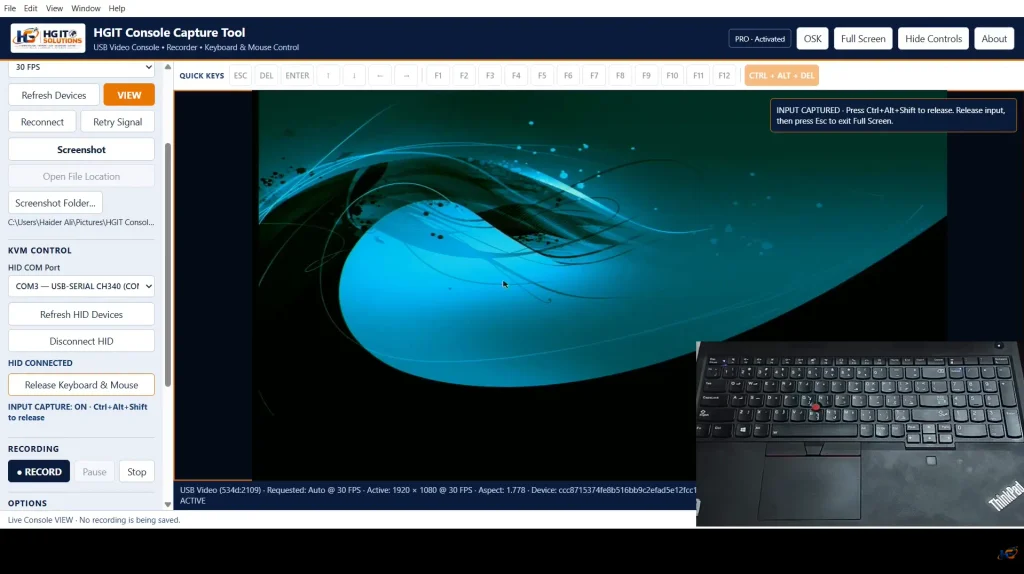Click Refresh HID Devices button
Image resolution: width=1024 pixels, height=574 pixels.
pyautogui.click(x=82, y=314)
